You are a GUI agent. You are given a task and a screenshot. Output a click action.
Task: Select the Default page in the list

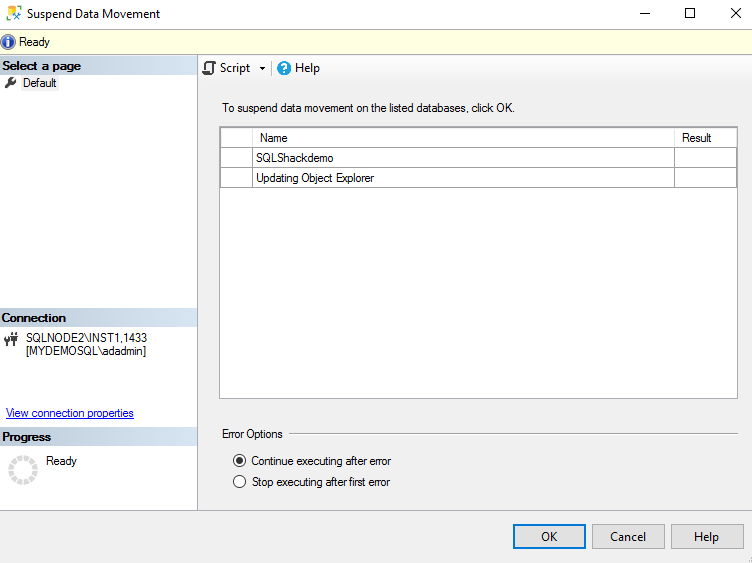(x=40, y=83)
